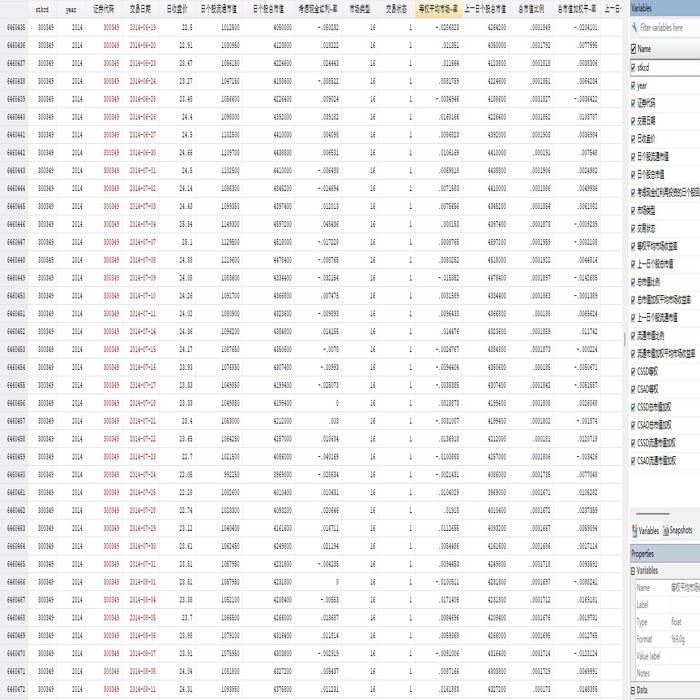Click date cell 2014-08-11
700x700 pixels.
point(143,689)
